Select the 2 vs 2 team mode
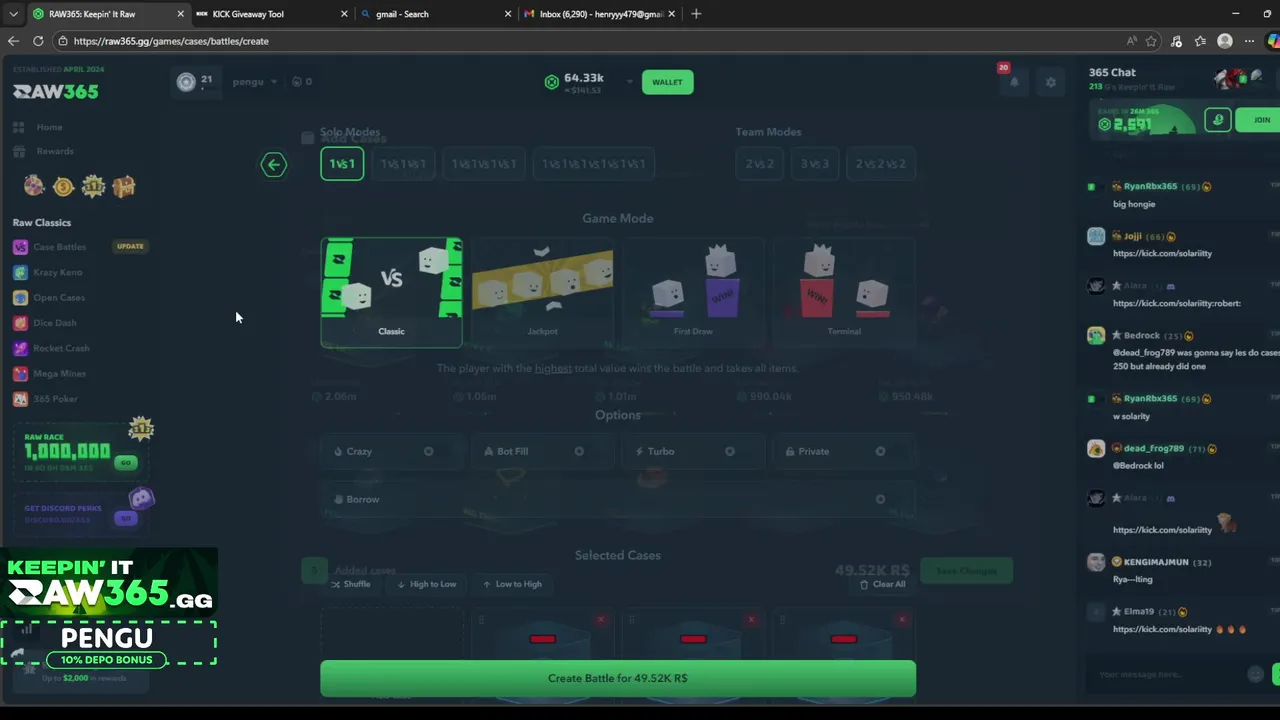The image size is (1280, 720). [x=759, y=164]
